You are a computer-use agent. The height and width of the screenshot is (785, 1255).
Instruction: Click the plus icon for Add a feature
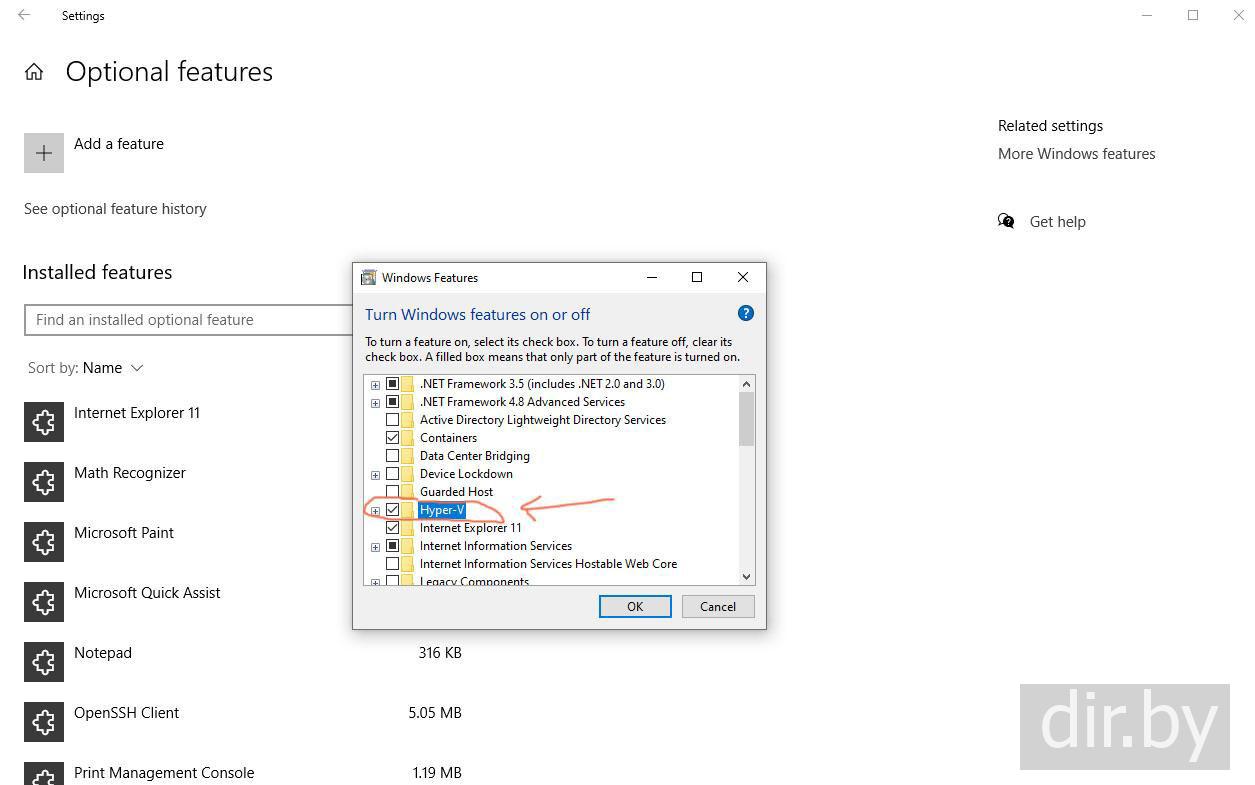[44, 153]
